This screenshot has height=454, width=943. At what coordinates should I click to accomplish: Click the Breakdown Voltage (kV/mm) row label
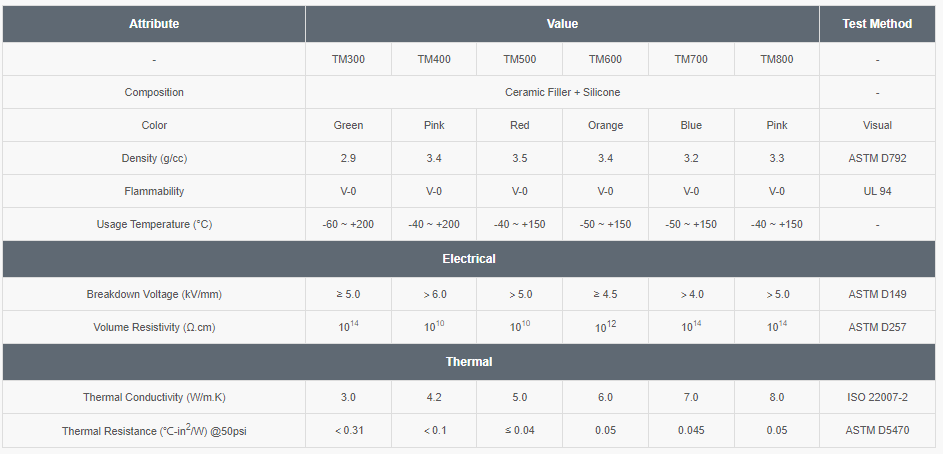[154, 295]
